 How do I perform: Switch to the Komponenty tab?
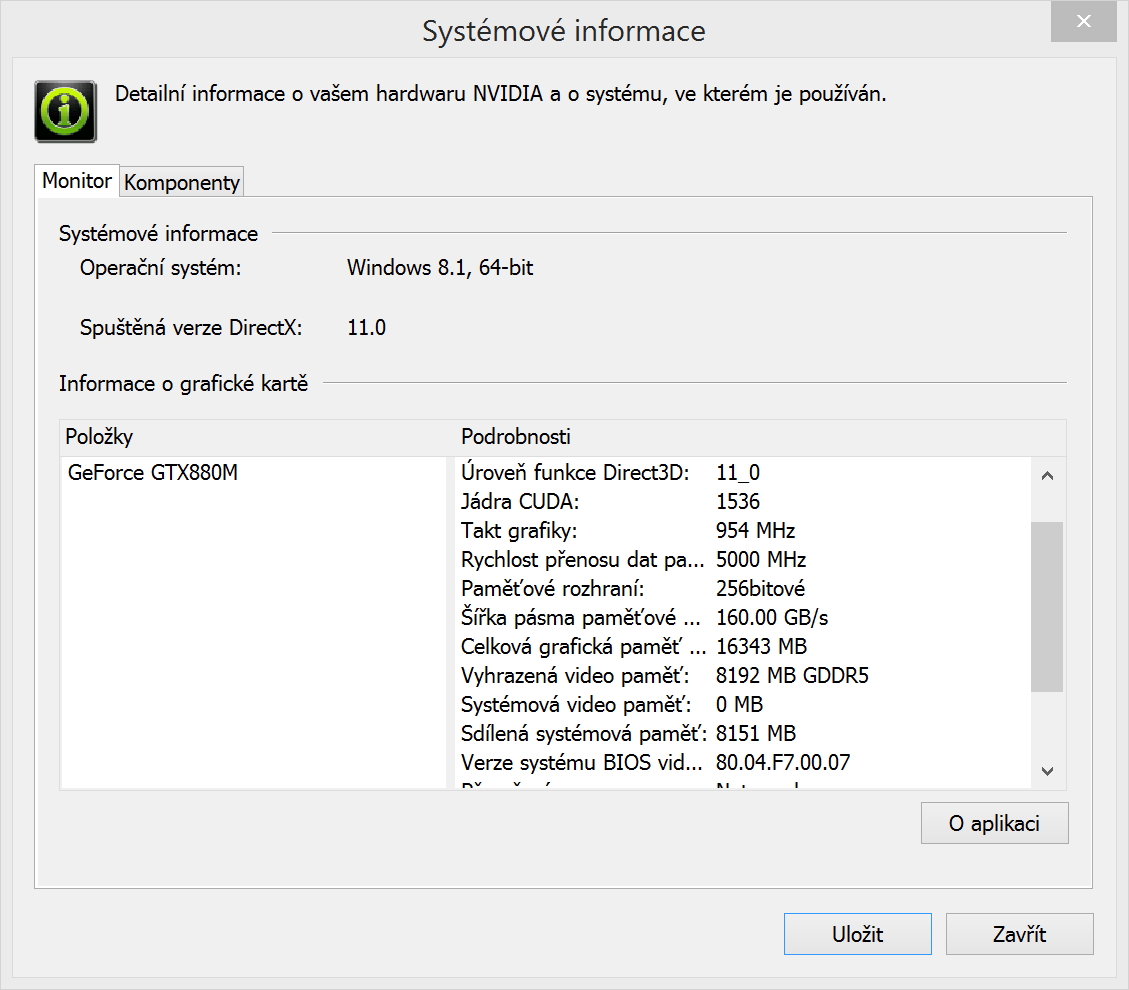pyautogui.click(x=182, y=183)
